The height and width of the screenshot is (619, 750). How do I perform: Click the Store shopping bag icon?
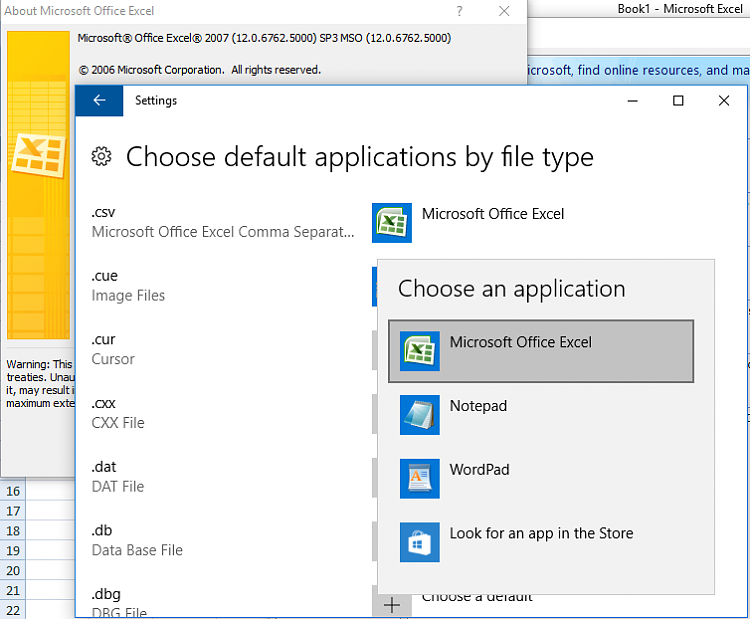pyautogui.click(x=419, y=542)
